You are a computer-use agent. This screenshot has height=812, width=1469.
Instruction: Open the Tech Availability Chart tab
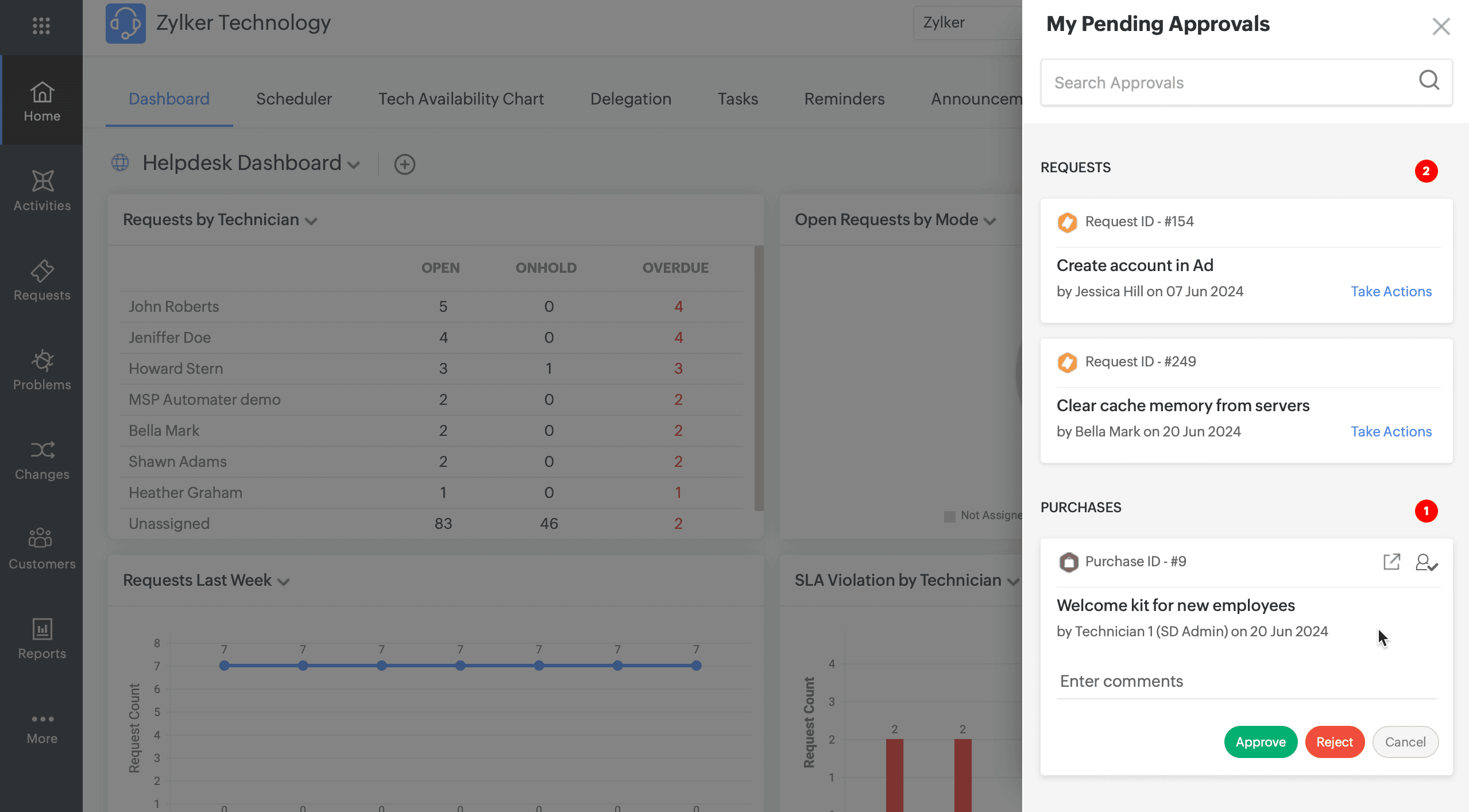461,99
